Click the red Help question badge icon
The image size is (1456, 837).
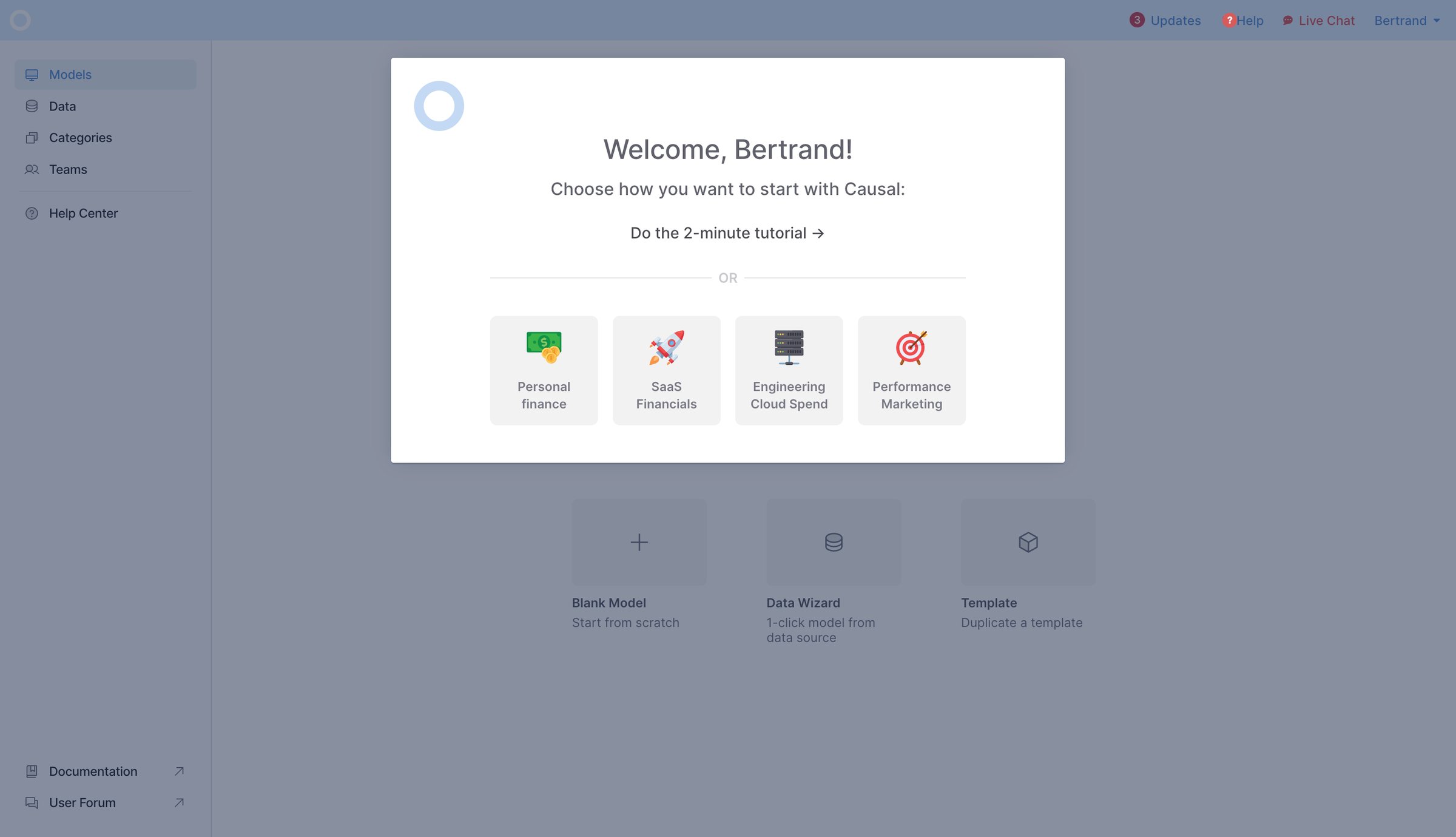1229,20
